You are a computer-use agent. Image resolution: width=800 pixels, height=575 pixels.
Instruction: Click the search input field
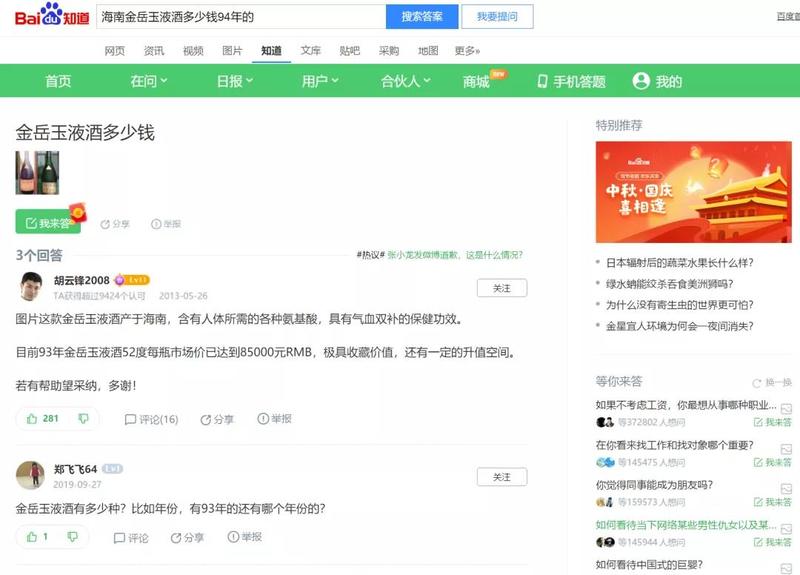[x=240, y=17]
